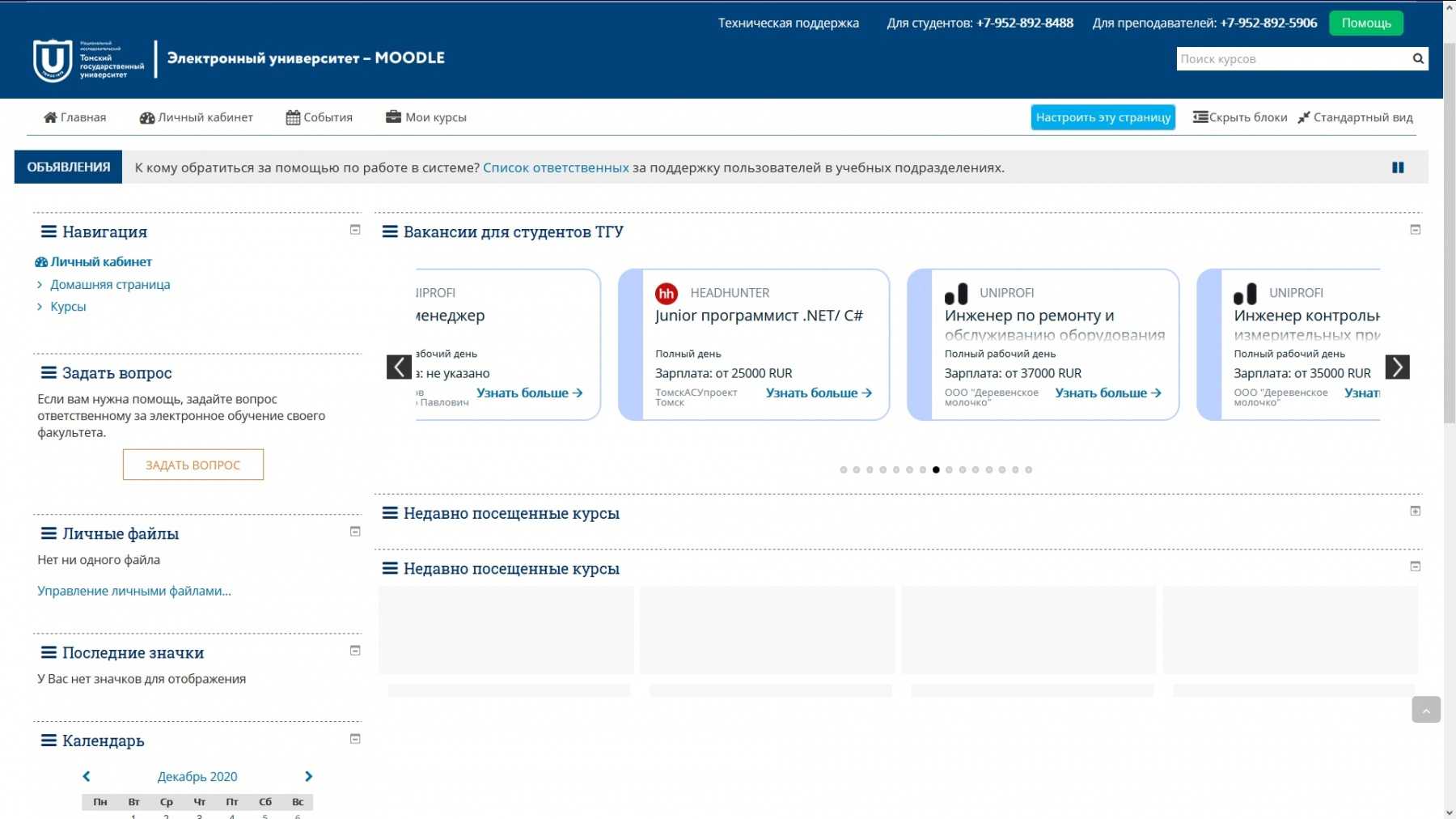The height and width of the screenshot is (819, 1456).
Task: Go to next calendar month
Action: pyautogui.click(x=308, y=776)
